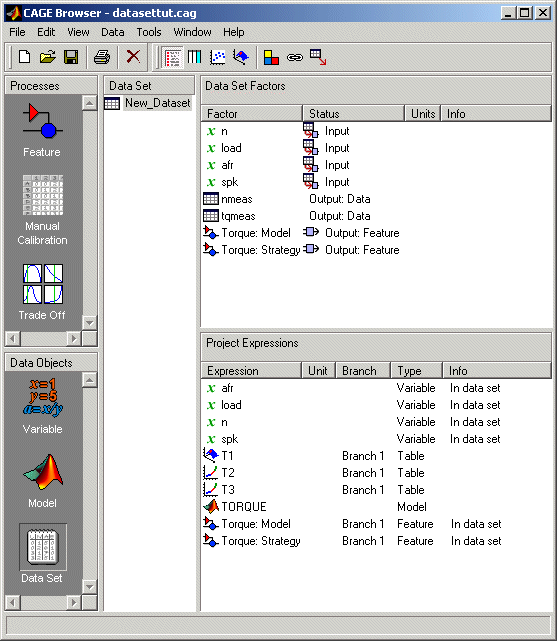557x641 pixels.
Task: Select the Feature process icon
Action: (43, 121)
